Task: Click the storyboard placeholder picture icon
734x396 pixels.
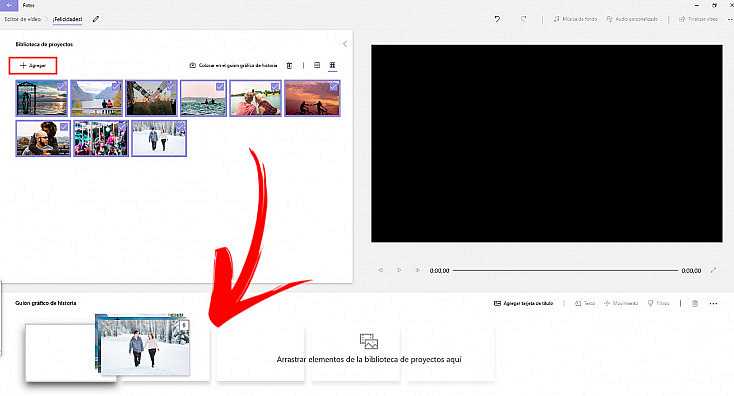Action: (368, 341)
